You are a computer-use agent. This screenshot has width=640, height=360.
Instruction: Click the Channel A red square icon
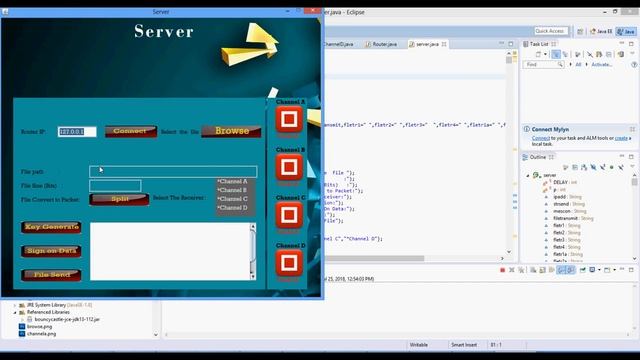289,119
